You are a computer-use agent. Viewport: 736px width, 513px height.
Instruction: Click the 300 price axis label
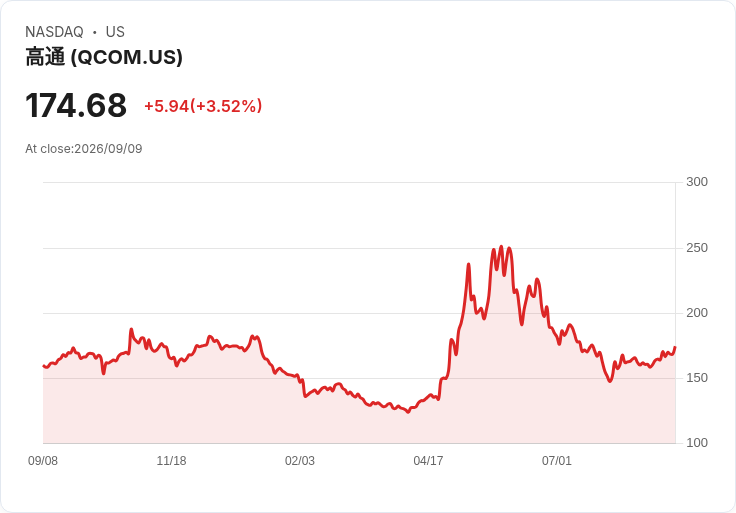click(697, 182)
